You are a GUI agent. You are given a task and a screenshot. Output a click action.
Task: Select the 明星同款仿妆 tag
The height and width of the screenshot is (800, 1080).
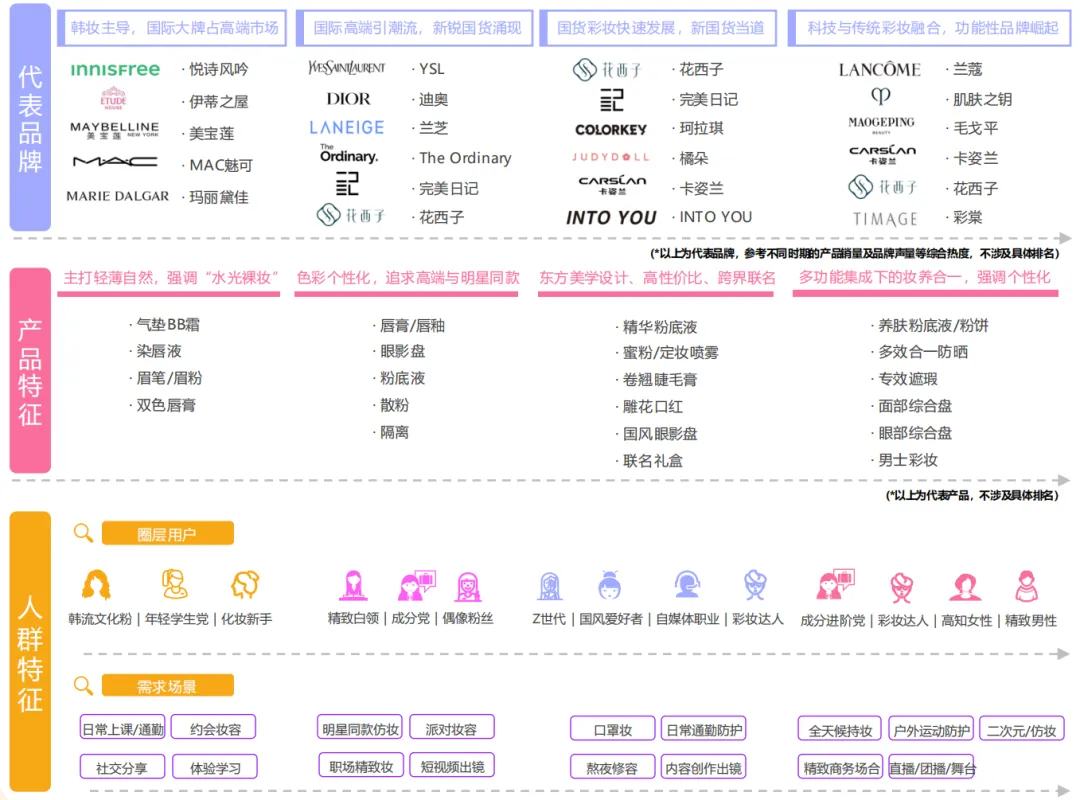(x=361, y=728)
